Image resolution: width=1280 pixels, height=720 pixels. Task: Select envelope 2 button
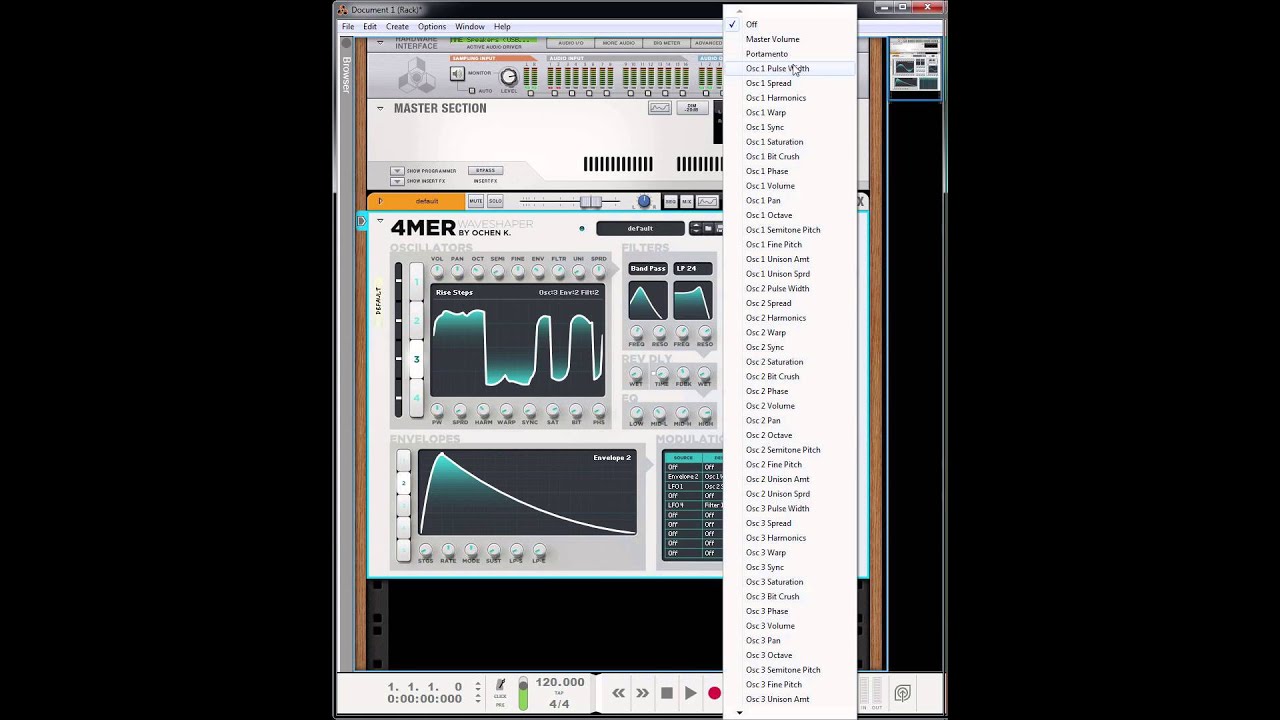point(403,483)
